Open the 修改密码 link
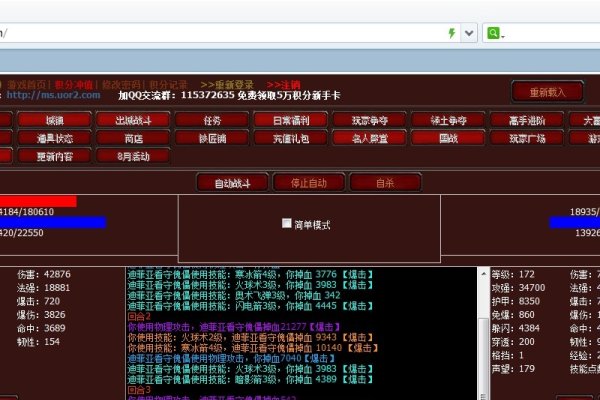This screenshot has width=600, height=400. coord(121,85)
